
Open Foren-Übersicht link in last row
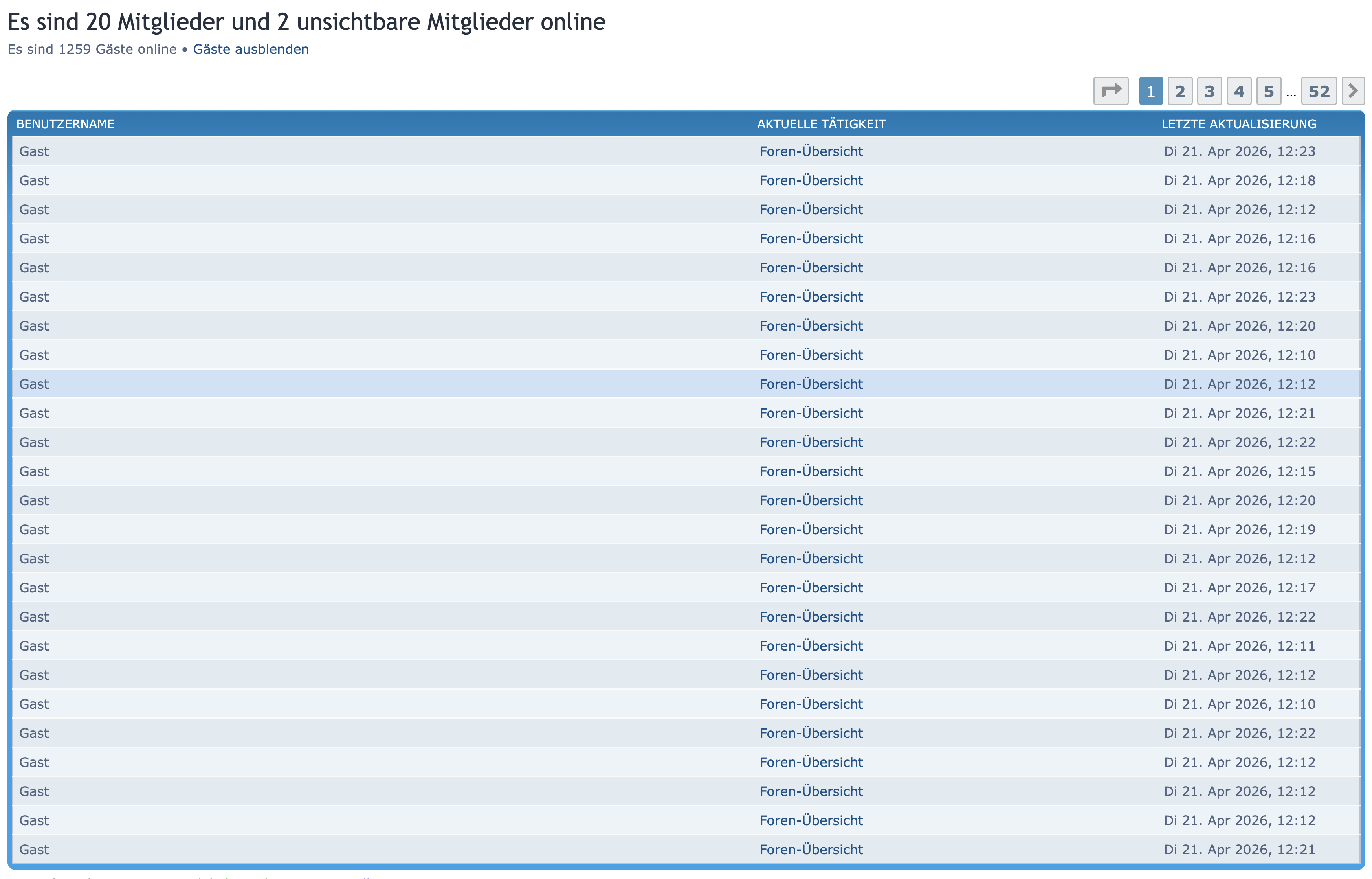click(811, 849)
